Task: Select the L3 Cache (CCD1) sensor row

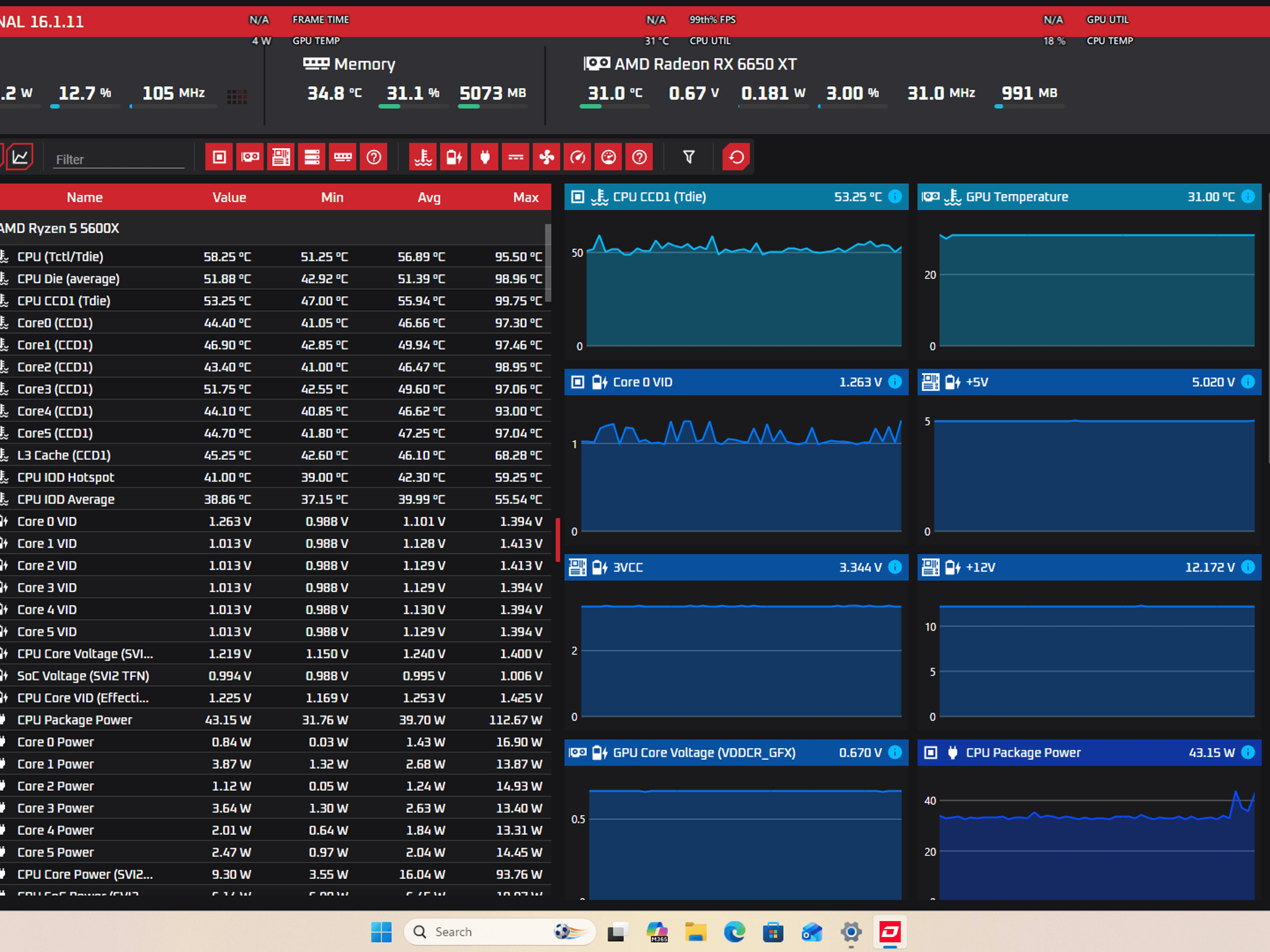Action: pos(273,455)
